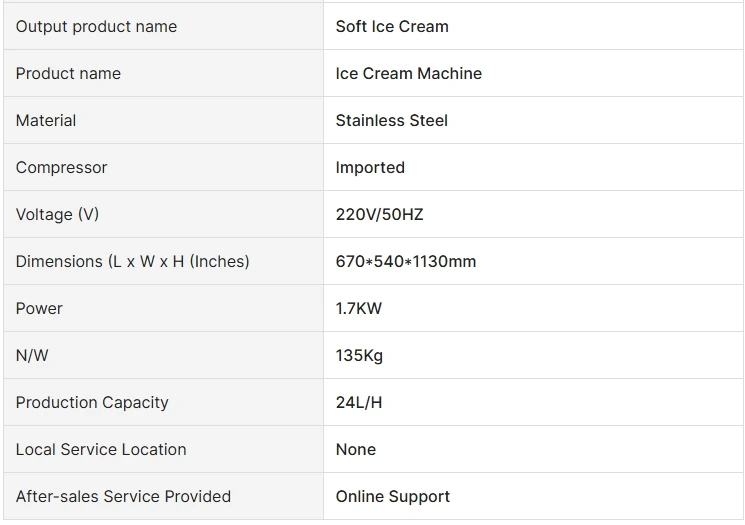Click the "Production Capacity" label
745x525 pixels.
point(92,403)
